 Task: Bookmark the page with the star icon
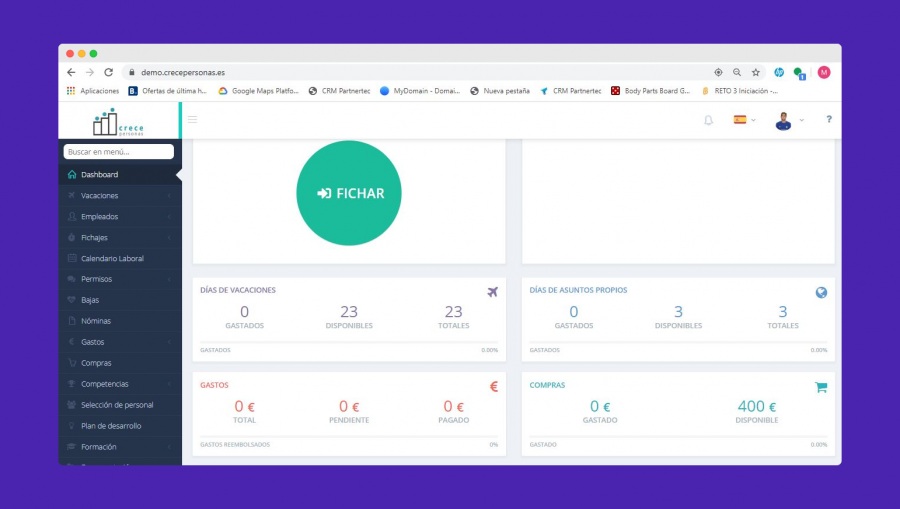click(756, 72)
